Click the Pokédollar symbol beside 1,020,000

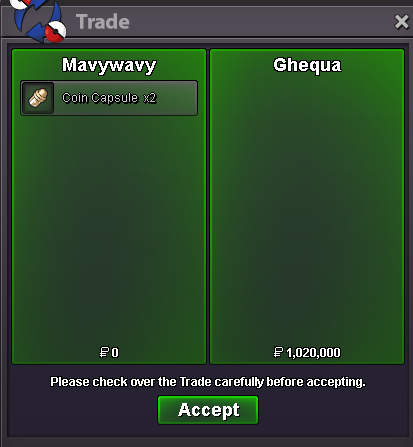pos(278,352)
